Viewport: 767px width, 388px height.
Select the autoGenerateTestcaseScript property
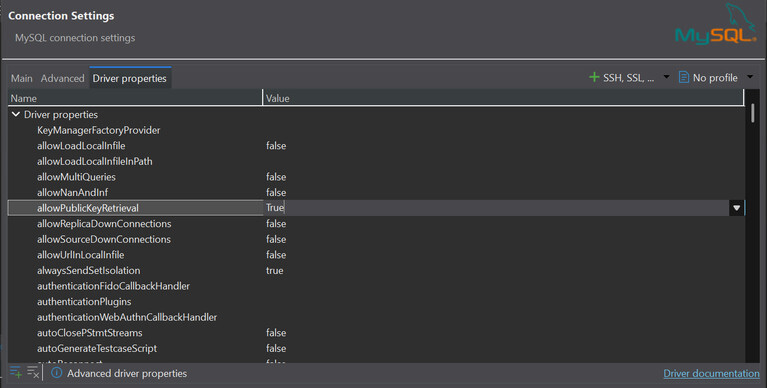(x=97, y=349)
